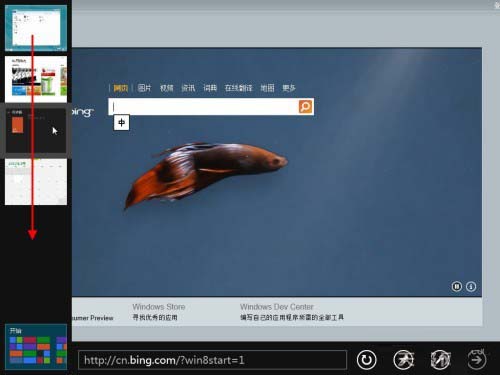Open the Consumer Preview link at bottom
This screenshot has width=500, height=375.
93,318
